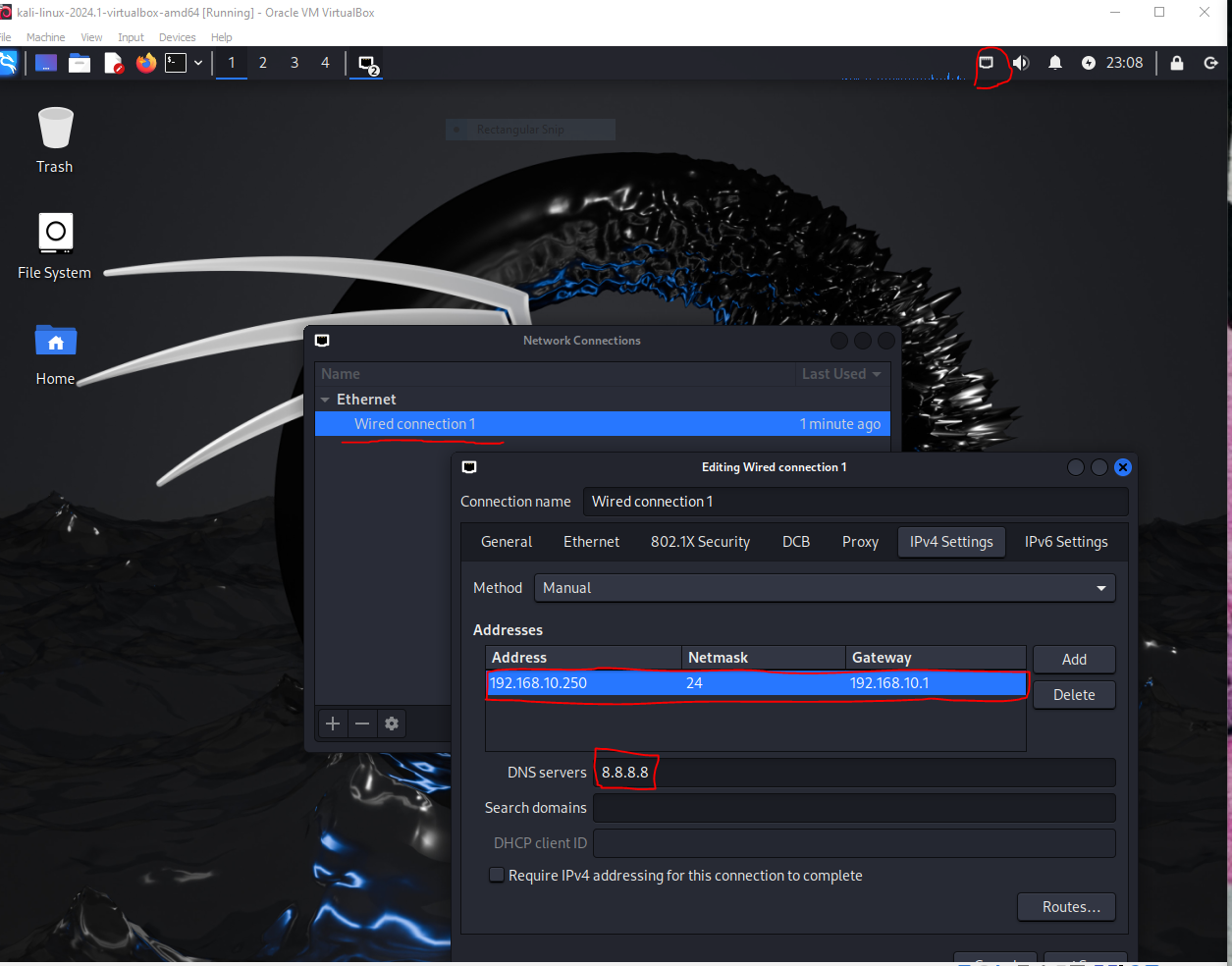Click the Netmask column header
The width and height of the screenshot is (1232, 966).
pos(764,658)
